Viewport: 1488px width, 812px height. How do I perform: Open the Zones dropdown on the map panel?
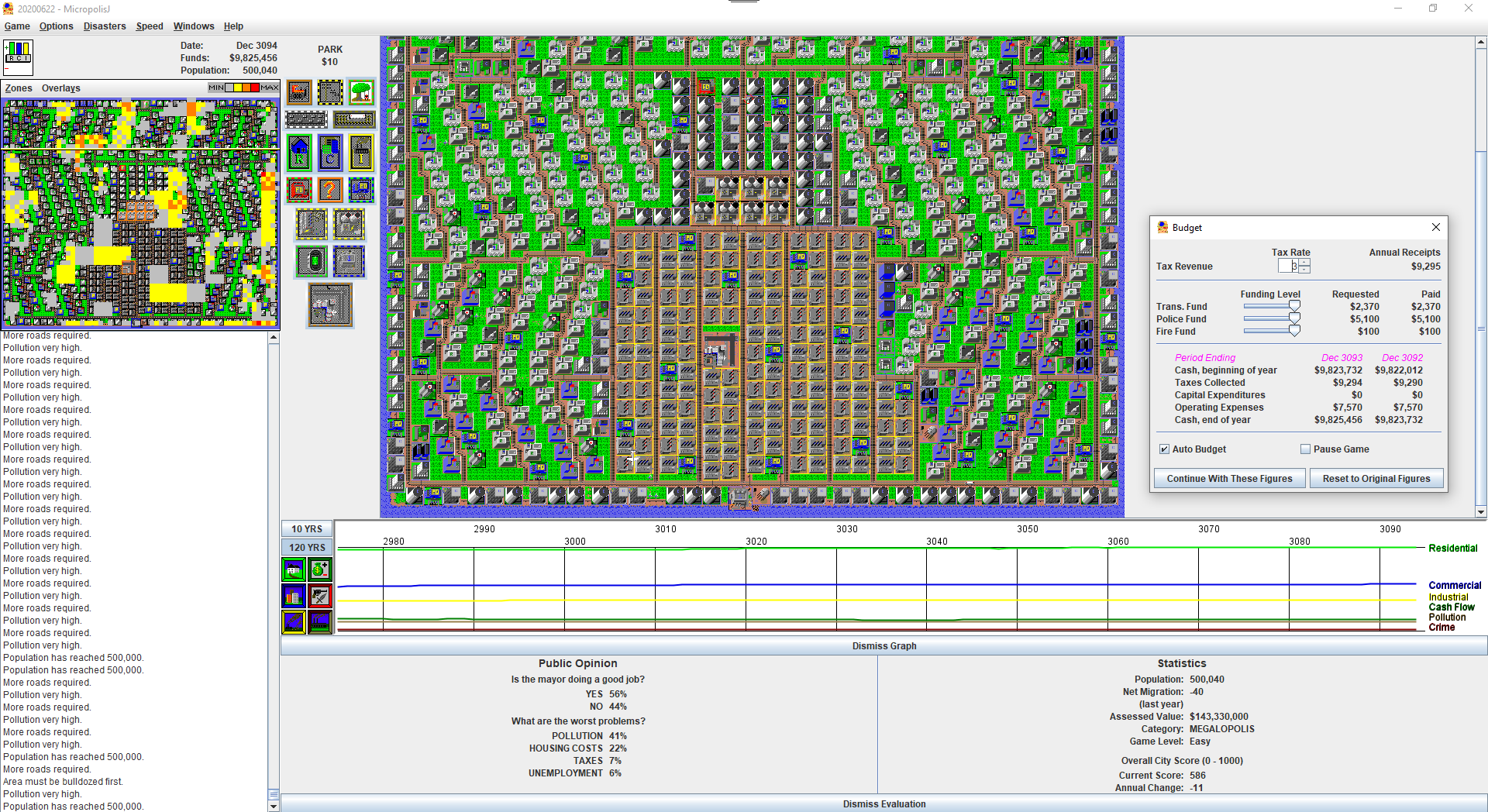pyautogui.click(x=19, y=88)
